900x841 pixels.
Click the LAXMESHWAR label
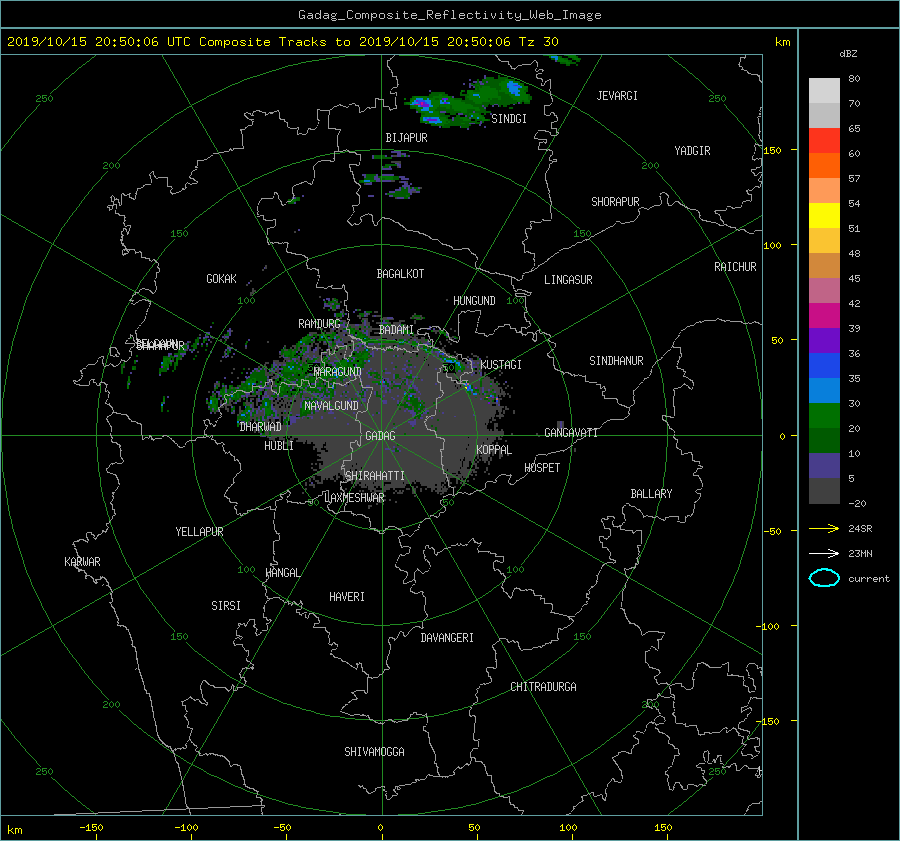pyautogui.click(x=354, y=498)
